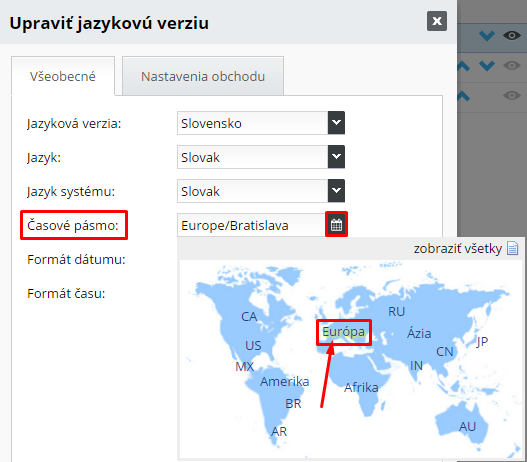Screen dimensions: 527x462
Task: Pick BR on the world map
Action: point(293,404)
